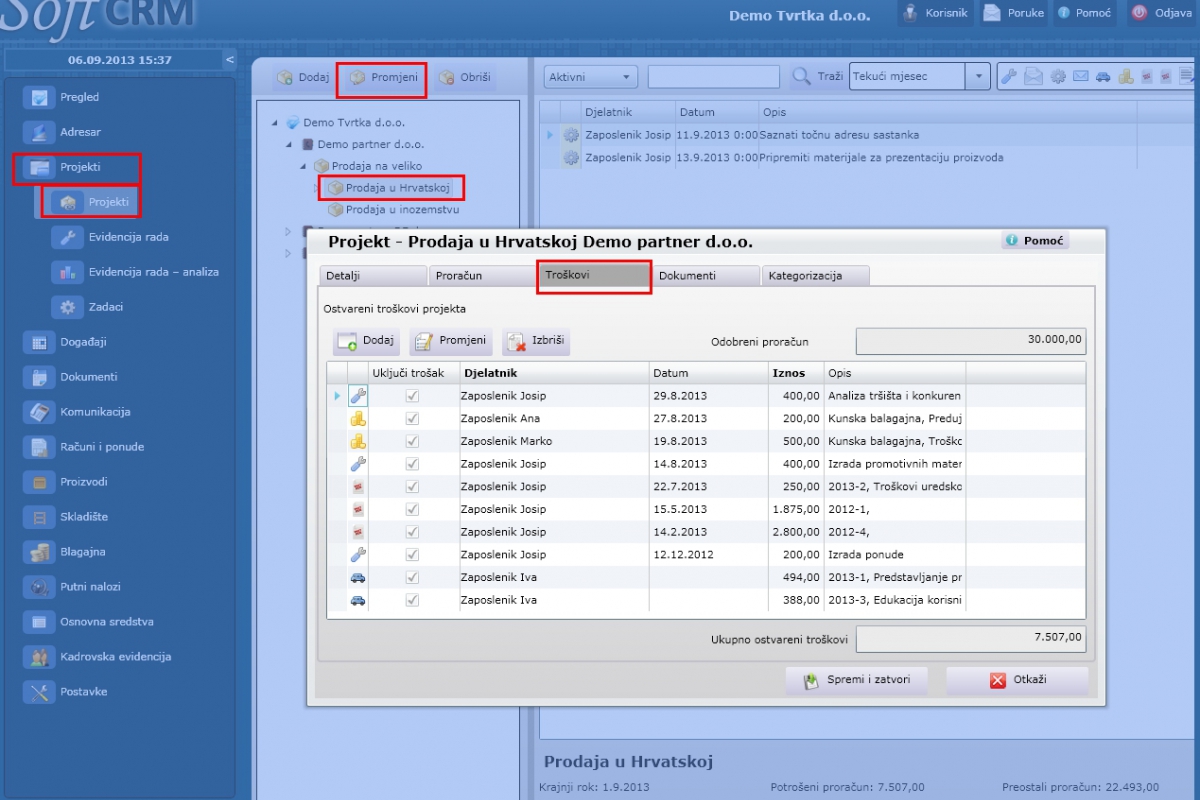The width and height of the screenshot is (1200, 800).
Task: Click the open envelope toolbar icon
Action: [1033, 77]
